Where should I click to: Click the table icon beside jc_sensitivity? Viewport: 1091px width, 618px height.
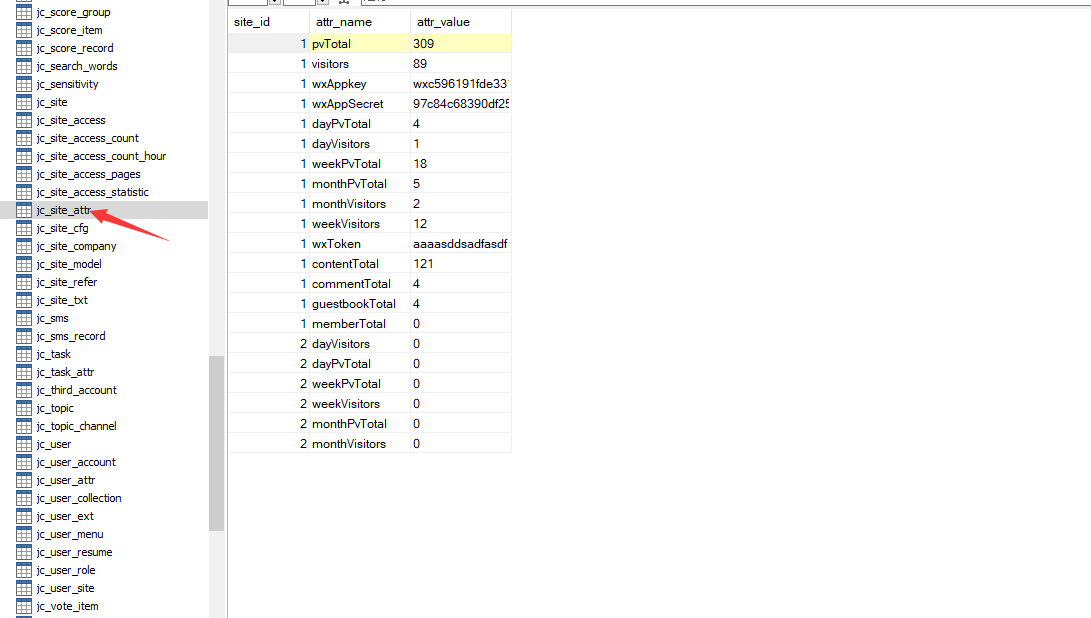24,84
